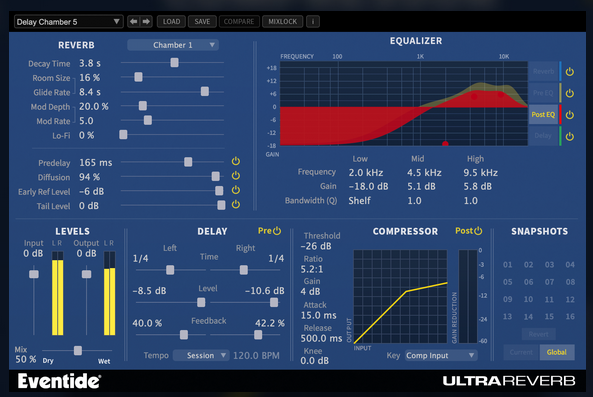Screen dimensions: 593x397
Task: Click the Compressor Gain value 4 dB
Action: [x=310, y=292]
